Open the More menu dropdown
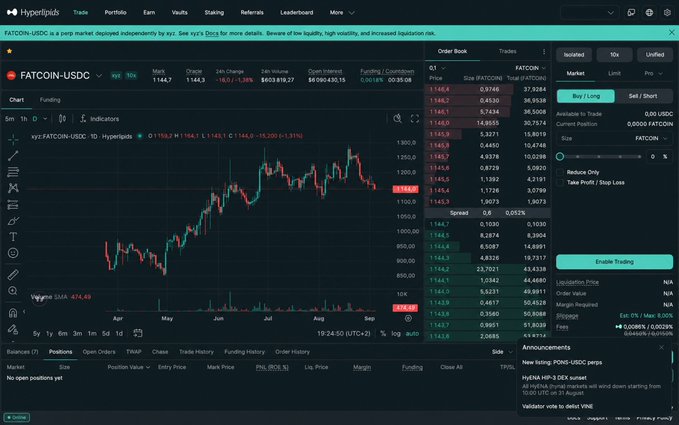 coord(342,13)
